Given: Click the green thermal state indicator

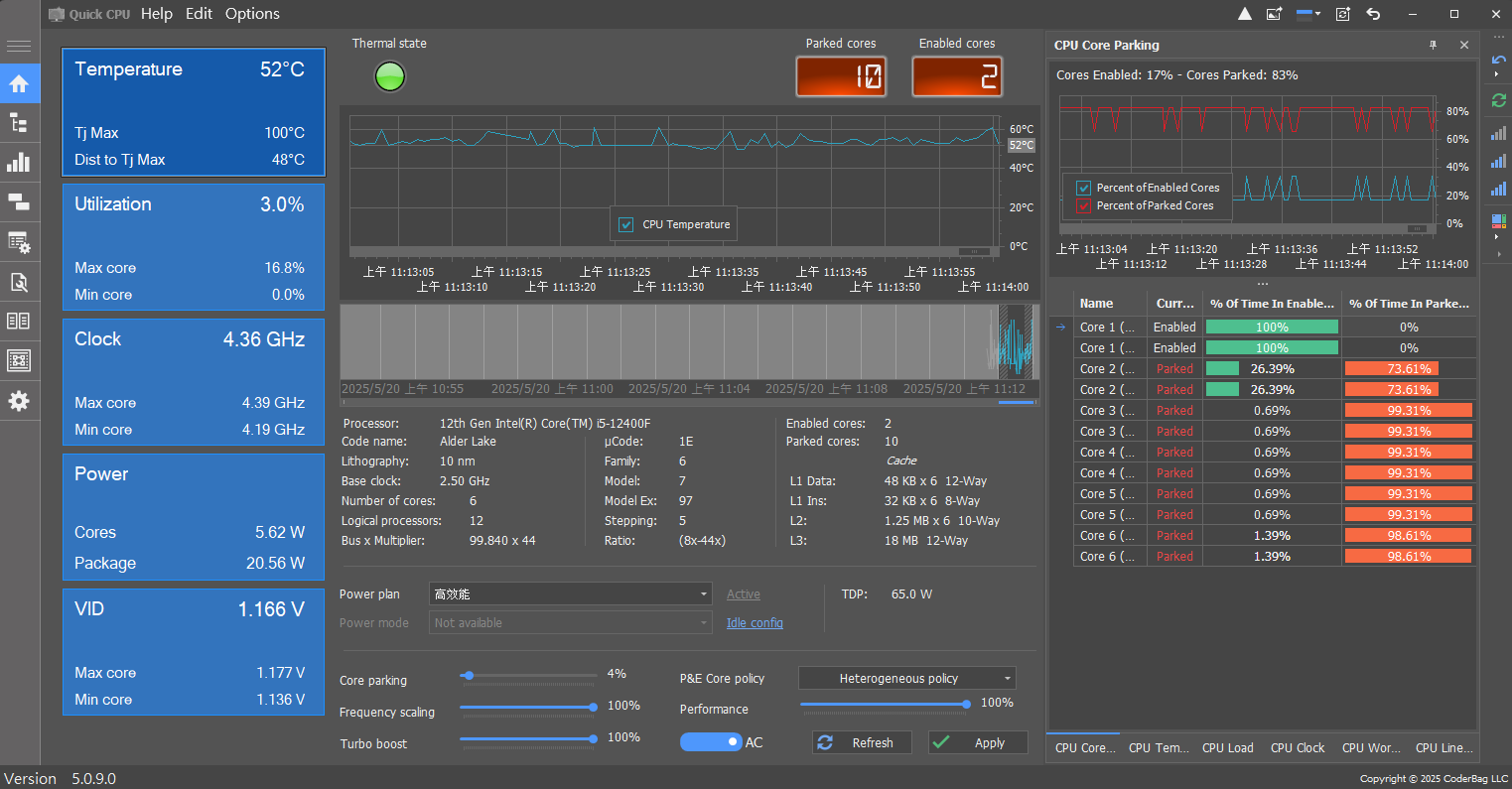Looking at the screenshot, I should click(390, 76).
